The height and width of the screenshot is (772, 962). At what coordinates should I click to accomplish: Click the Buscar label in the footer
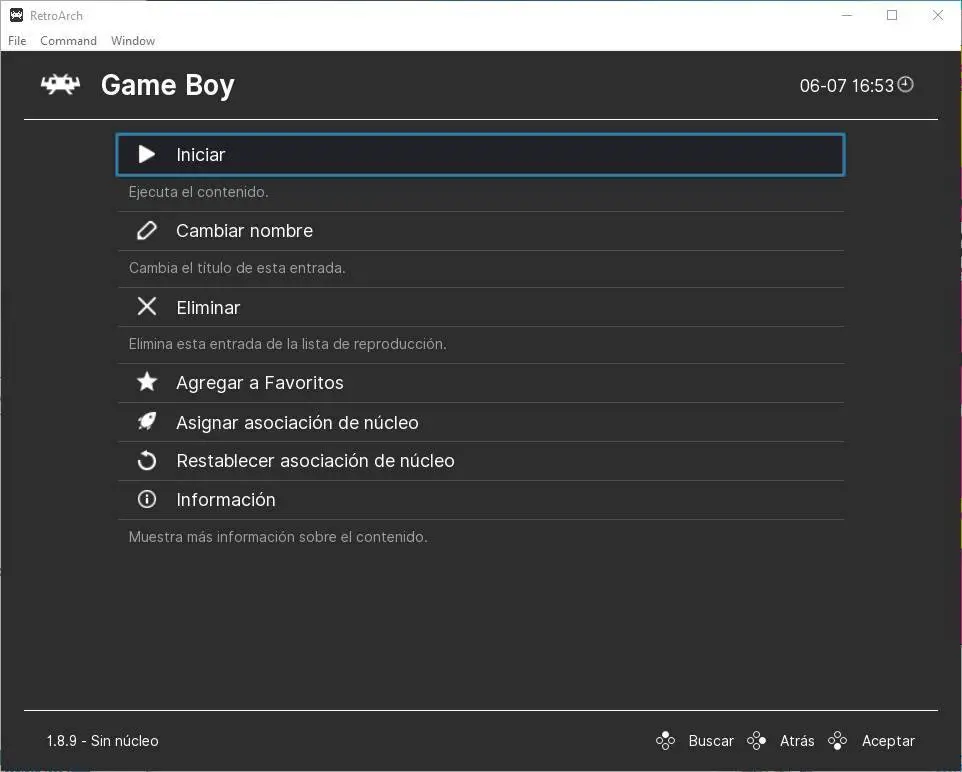click(710, 741)
